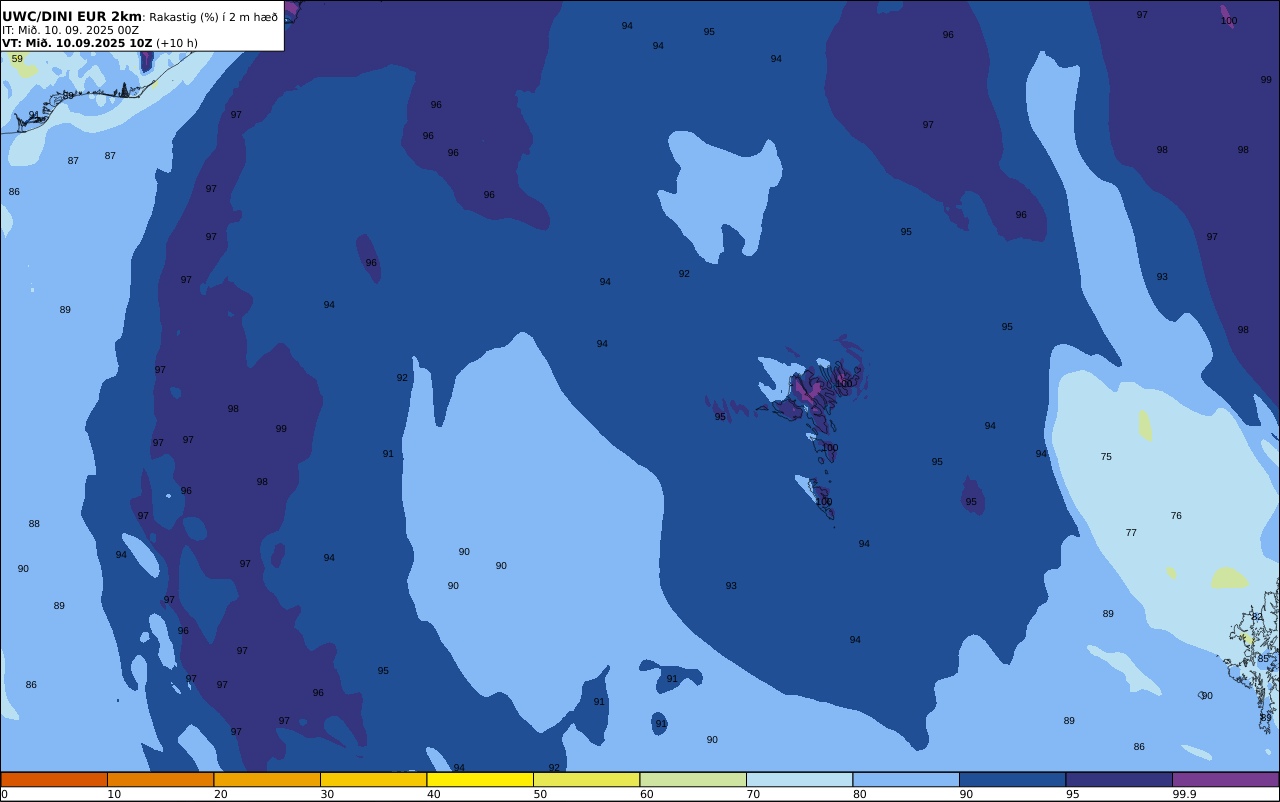This screenshot has width=1280, height=802.
Task: Click the 60–70 light green legend swatch
Action: 693,779
